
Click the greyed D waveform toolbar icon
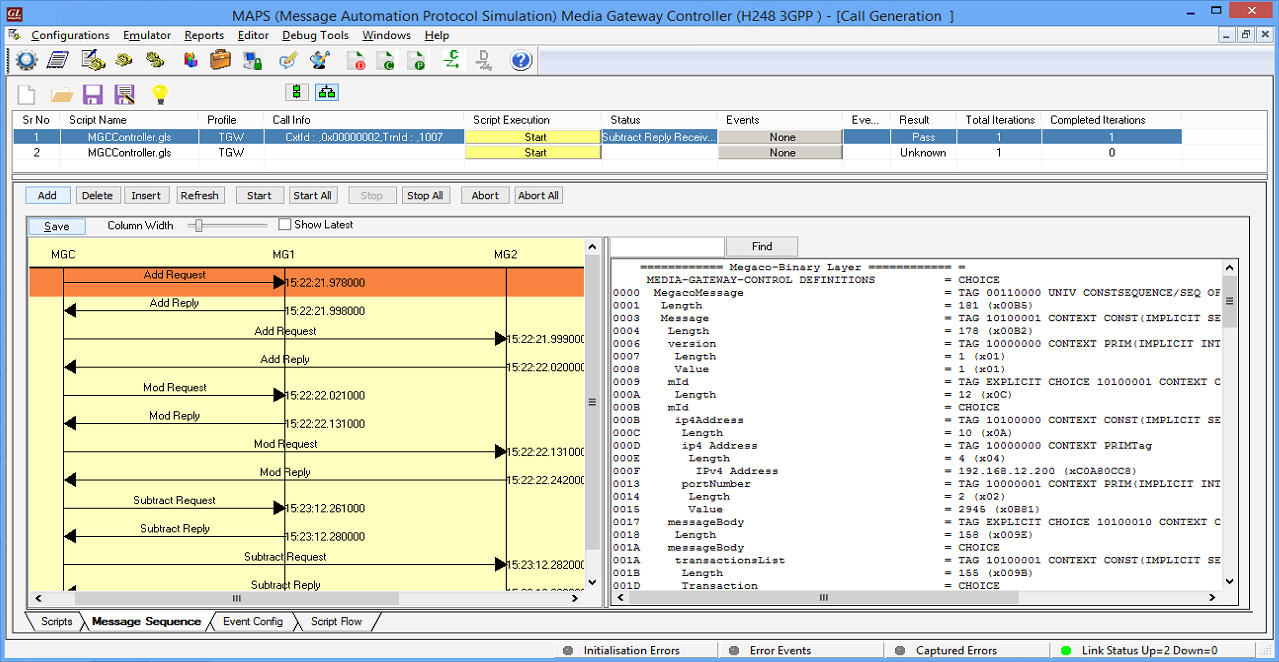point(484,60)
